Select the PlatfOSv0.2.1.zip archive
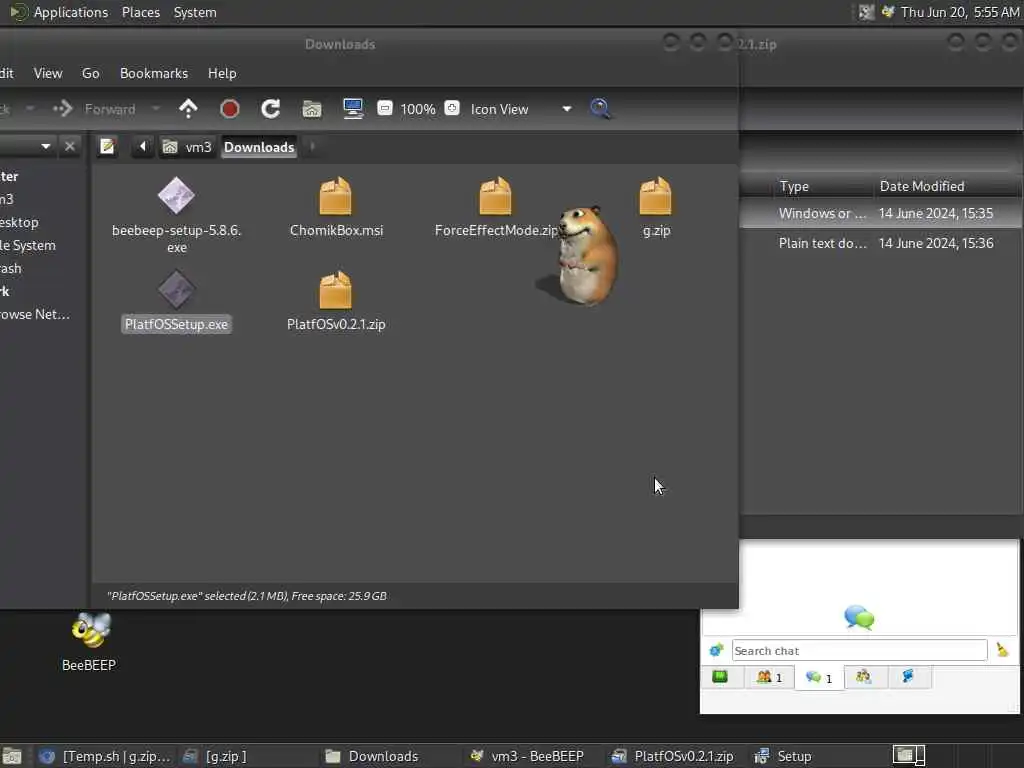Image resolution: width=1024 pixels, height=768 pixels. pos(336,302)
